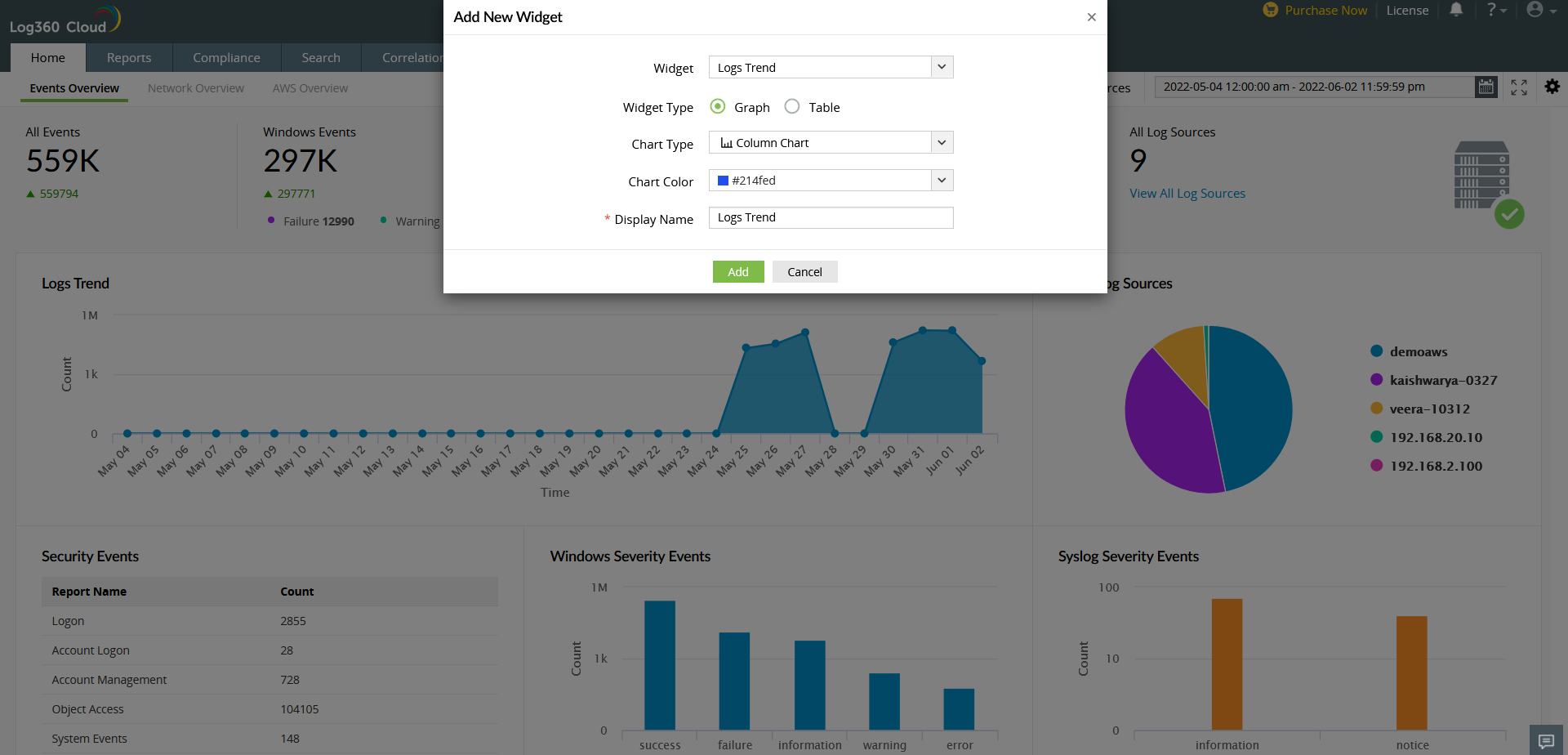Cancel the Add New Widget dialog
Viewport: 1568px width, 755px height.
coord(804,271)
